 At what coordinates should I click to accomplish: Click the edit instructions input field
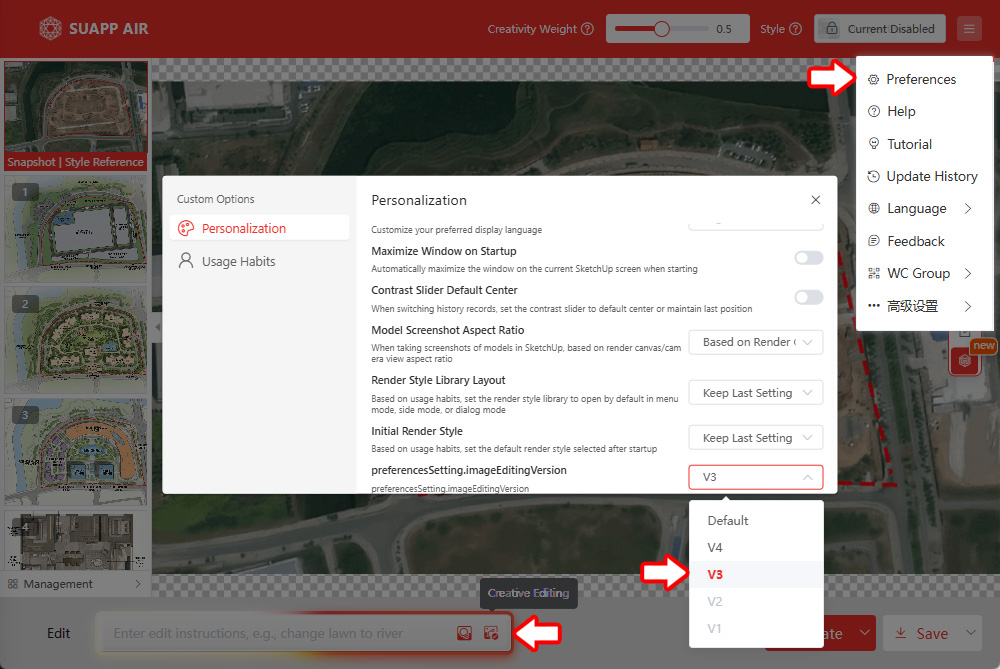pyautogui.click(x=280, y=633)
